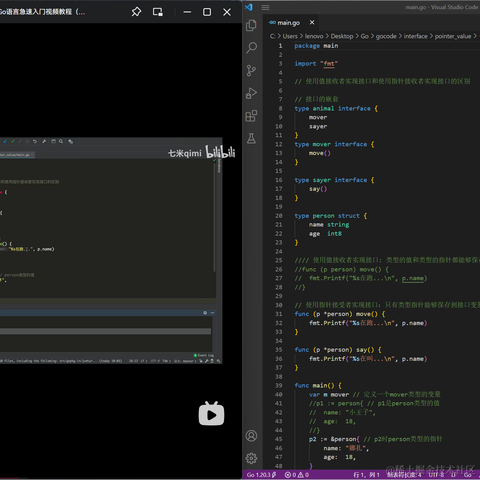The width and height of the screenshot is (480, 480).
Task: Hide the video IDE bottom panel with minus
Action: 212,313
